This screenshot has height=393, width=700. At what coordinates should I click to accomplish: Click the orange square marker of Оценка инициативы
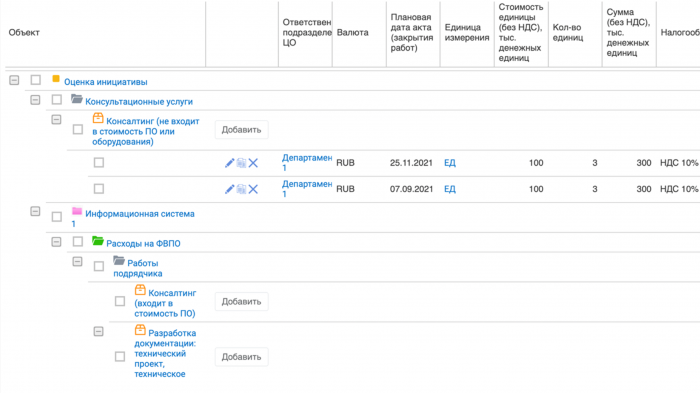56,79
